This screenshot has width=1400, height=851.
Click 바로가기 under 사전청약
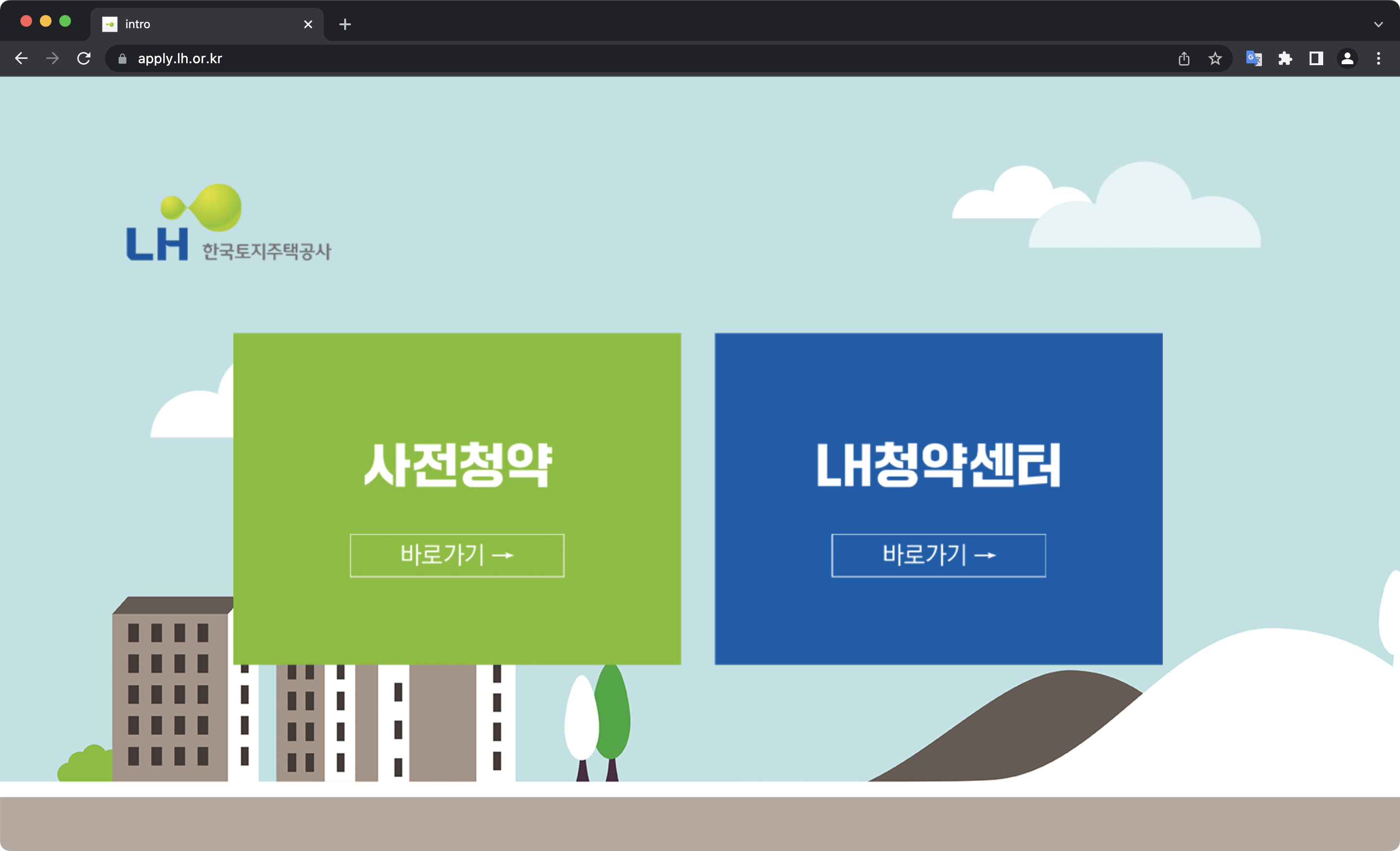pyautogui.click(x=456, y=555)
